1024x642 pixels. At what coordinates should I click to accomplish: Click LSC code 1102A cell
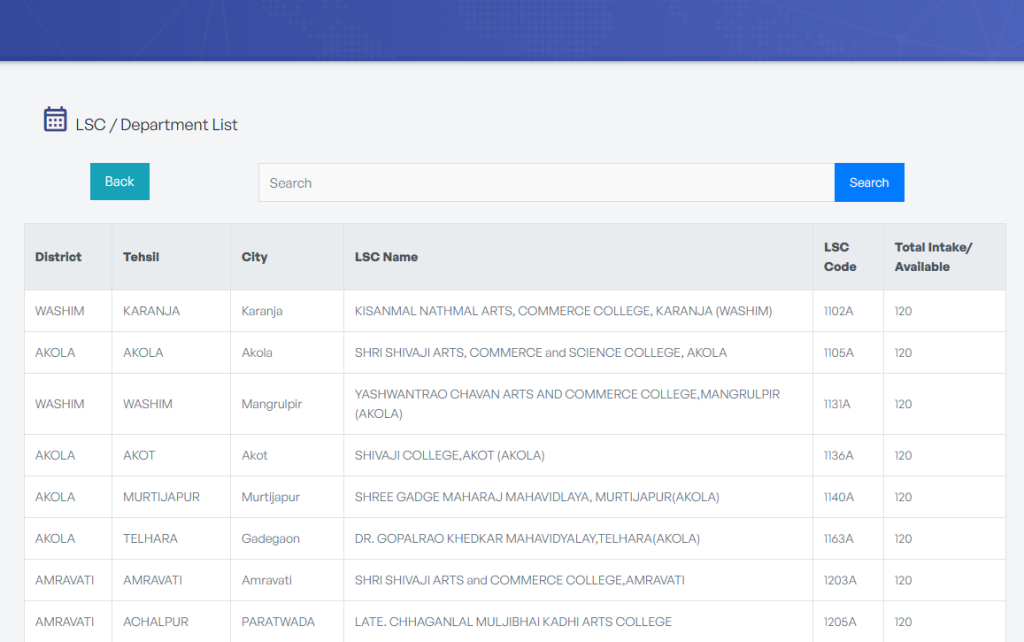(838, 311)
